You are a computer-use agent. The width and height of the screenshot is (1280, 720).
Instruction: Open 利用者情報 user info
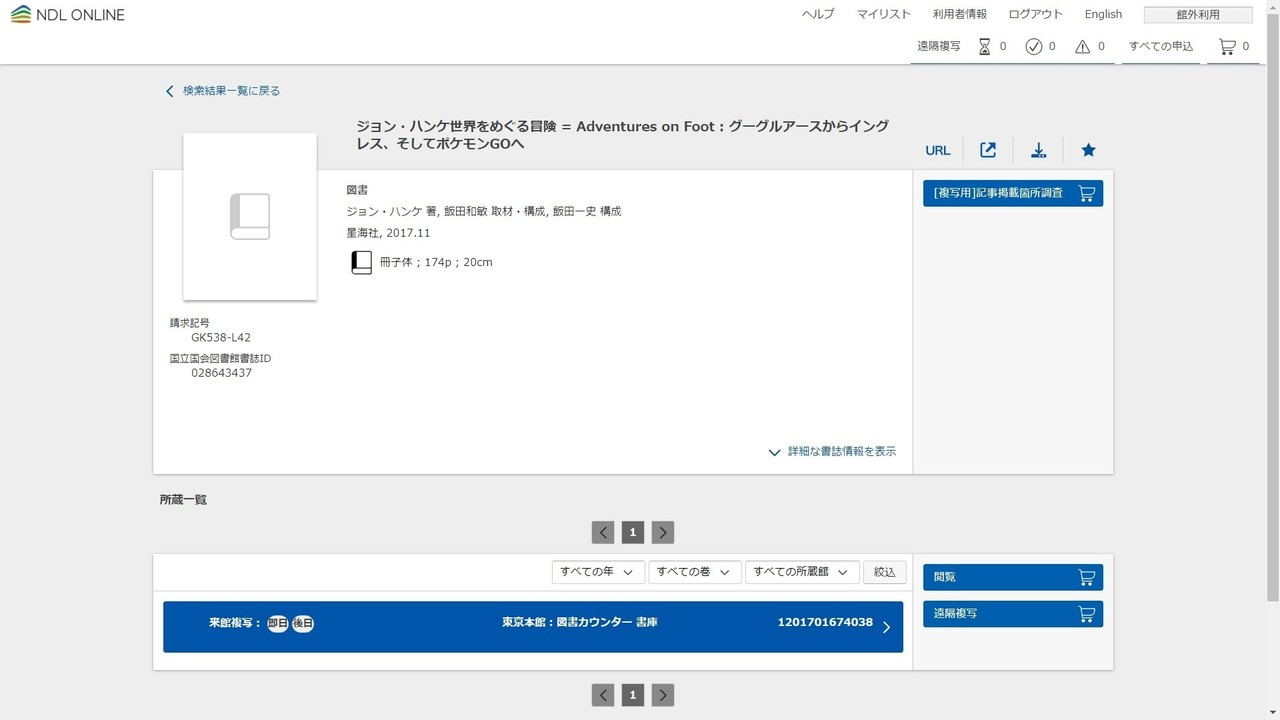click(x=959, y=14)
